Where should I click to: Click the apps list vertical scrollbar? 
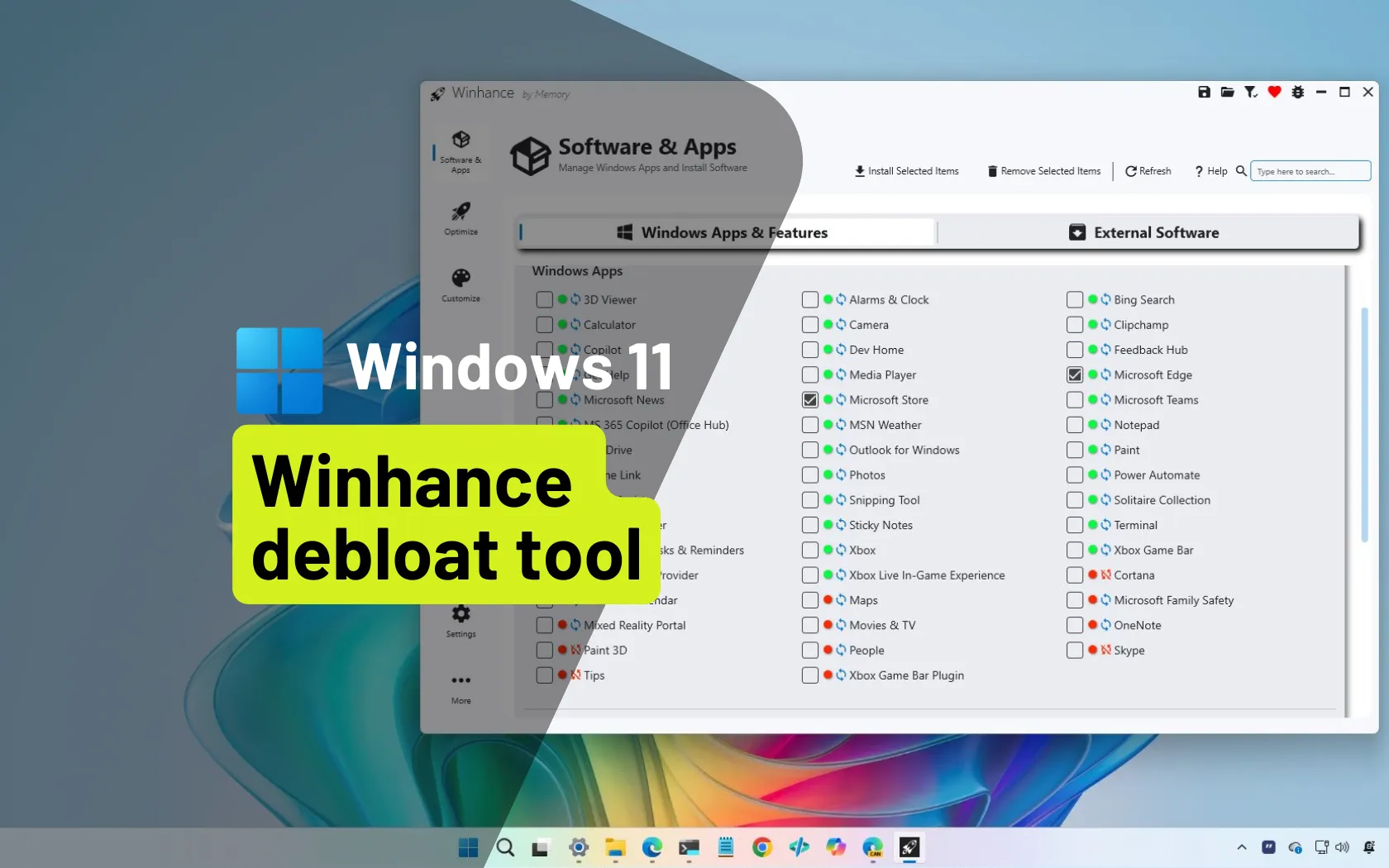click(1364, 425)
